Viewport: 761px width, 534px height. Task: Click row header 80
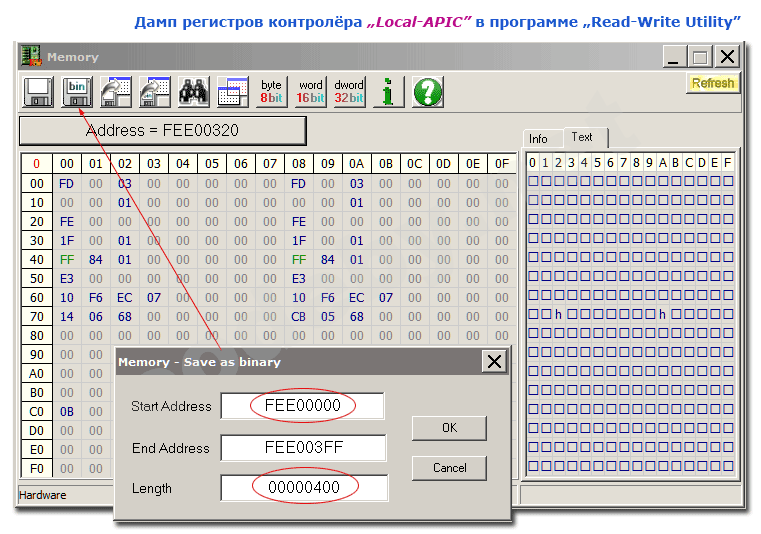click(x=37, y=336)
